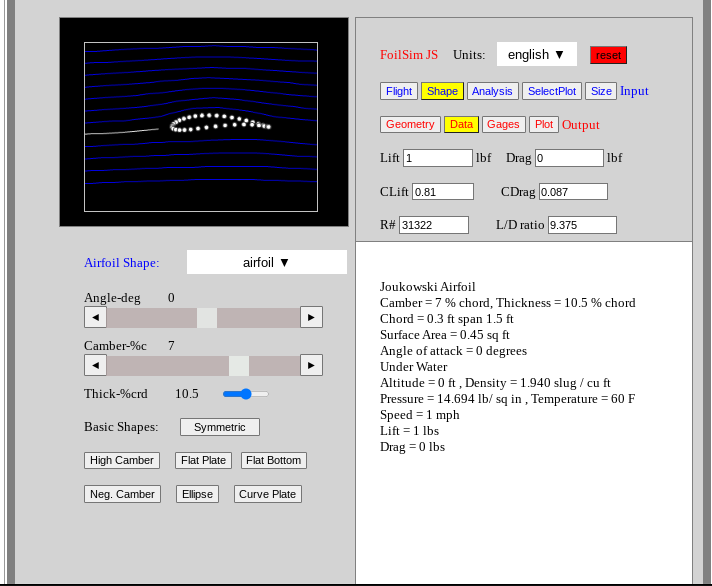712x586 pixels.
Task: Show Geometry output
Action: 410,125
